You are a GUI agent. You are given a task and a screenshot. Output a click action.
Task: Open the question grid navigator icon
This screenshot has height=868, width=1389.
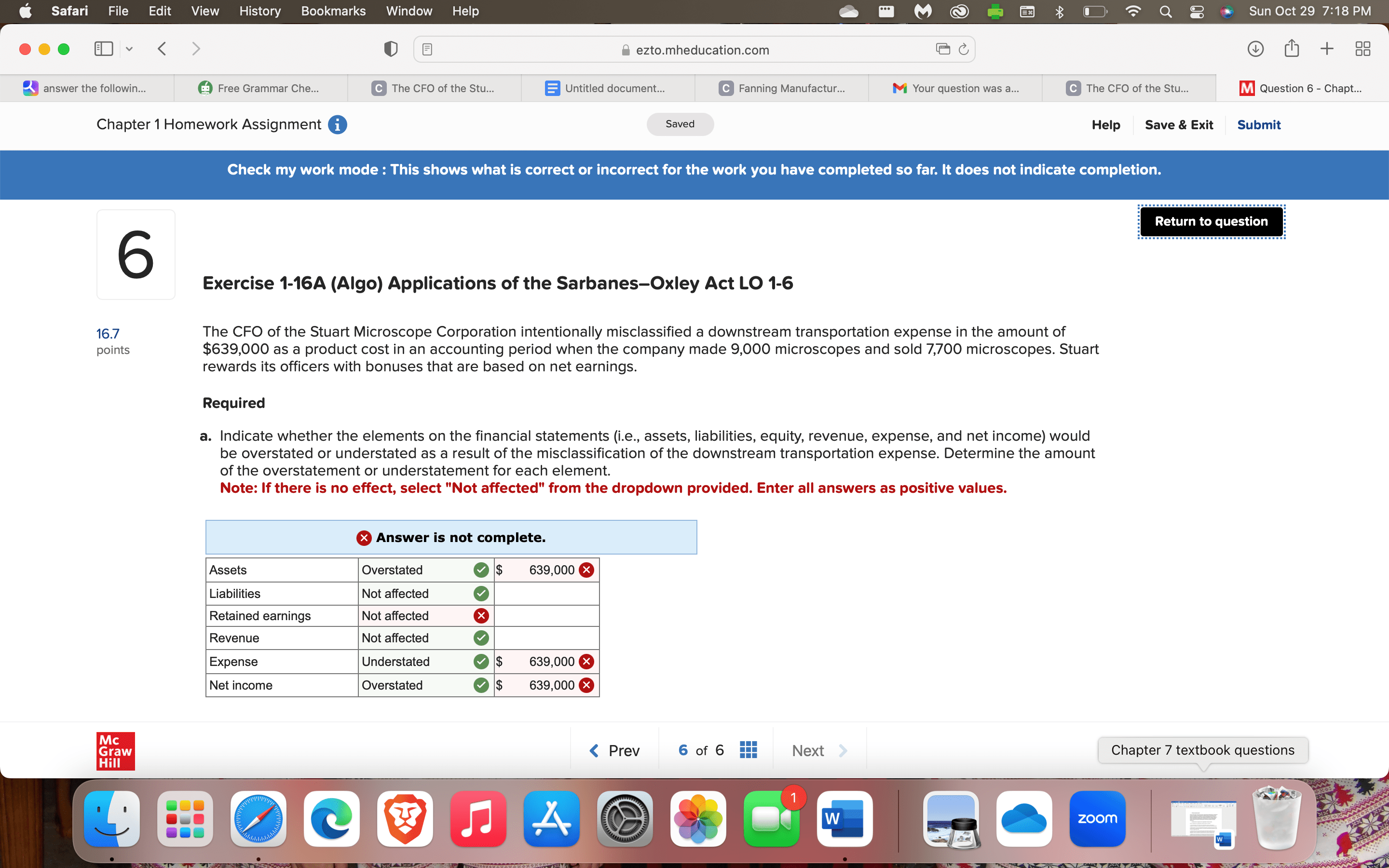pos(749,750)
